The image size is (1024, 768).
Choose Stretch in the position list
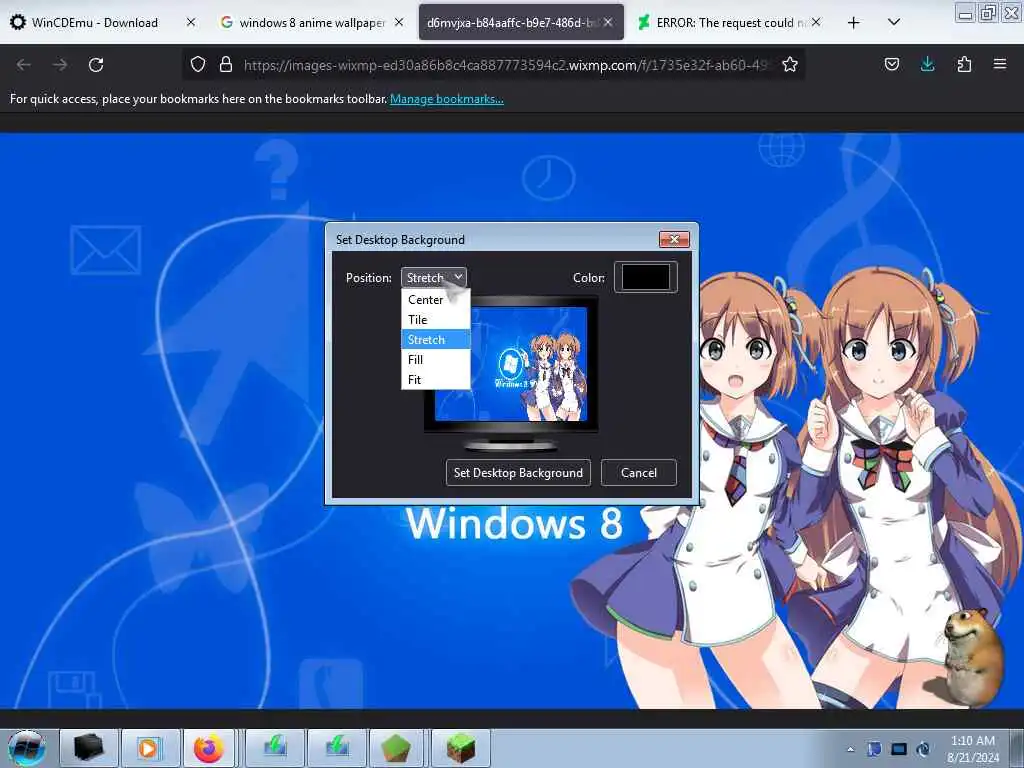[436, 340]
